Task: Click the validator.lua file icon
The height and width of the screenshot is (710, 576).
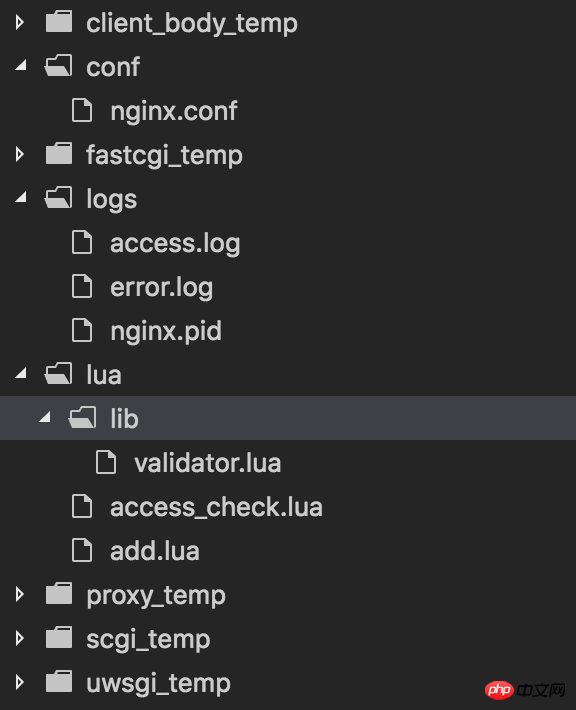Action: [x=106, y=462]
